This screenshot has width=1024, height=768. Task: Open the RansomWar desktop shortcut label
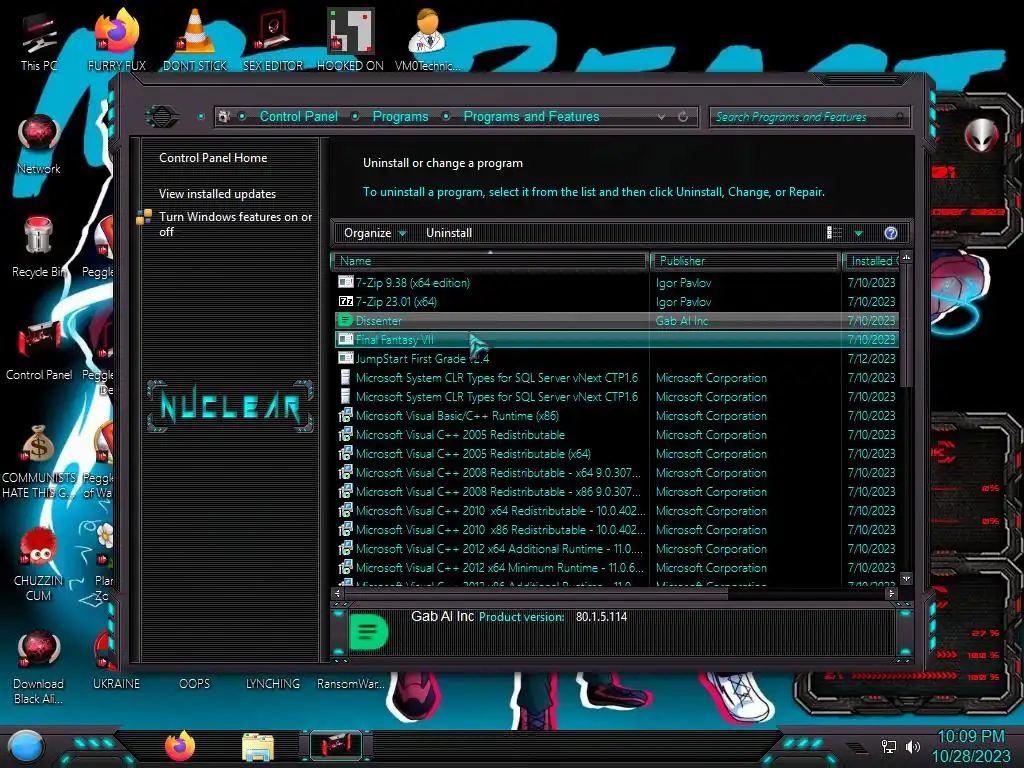351,684
